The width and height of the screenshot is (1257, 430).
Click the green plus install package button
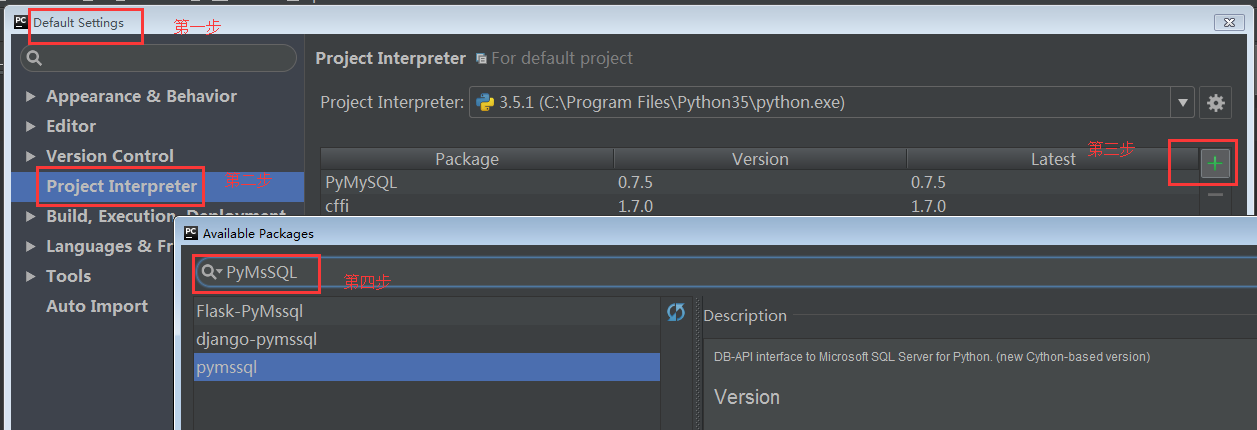tap(1215, 163)
